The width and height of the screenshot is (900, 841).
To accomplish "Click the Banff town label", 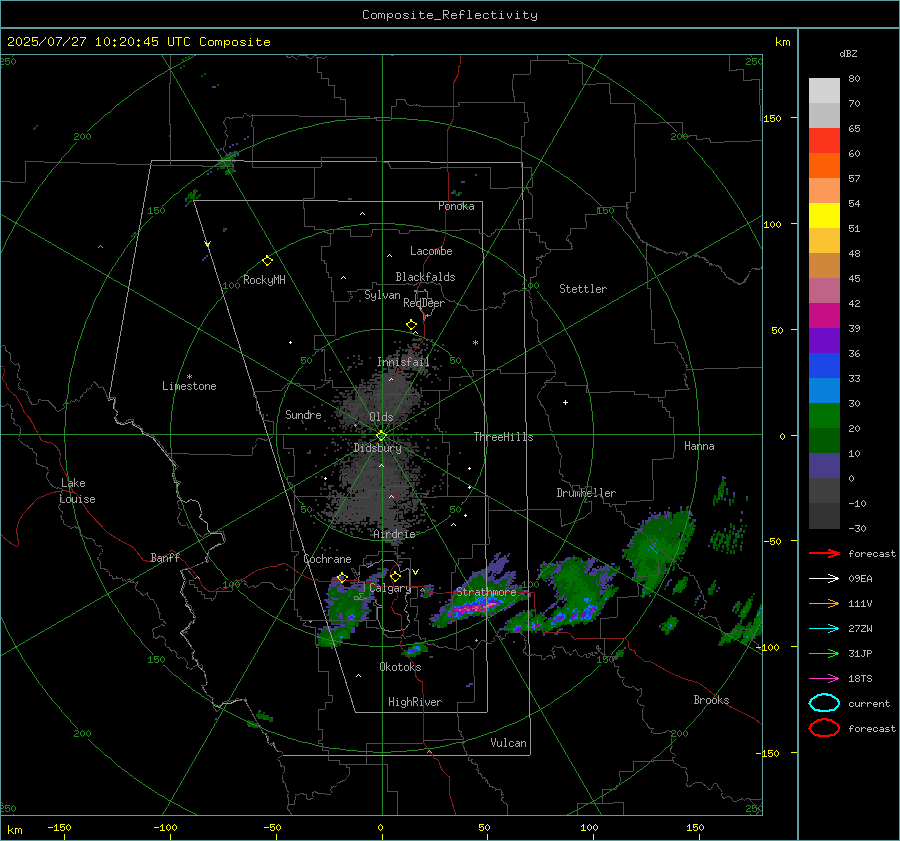I will coord(165,558).
